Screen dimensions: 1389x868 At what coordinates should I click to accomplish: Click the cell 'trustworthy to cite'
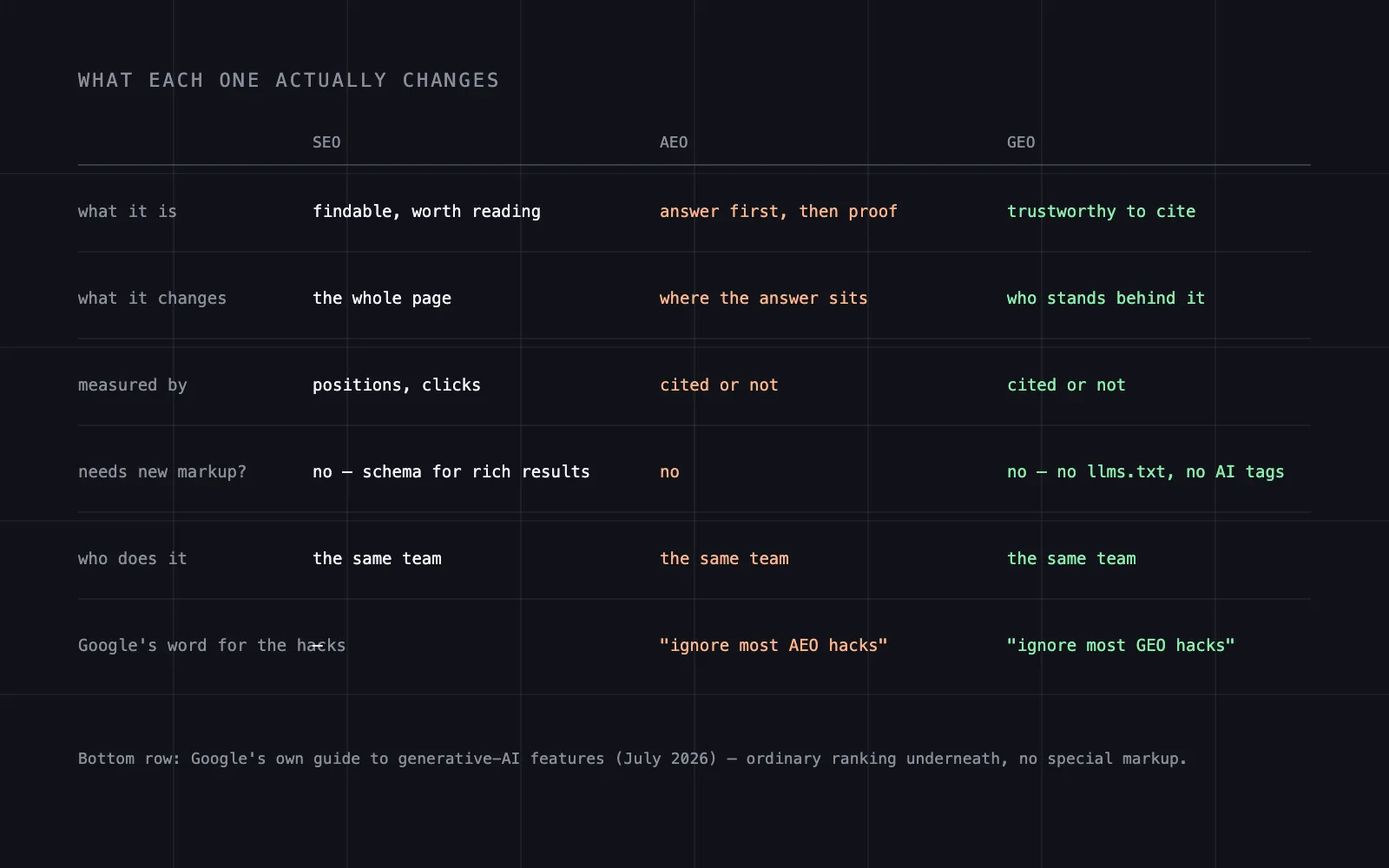coord(1101,211)
